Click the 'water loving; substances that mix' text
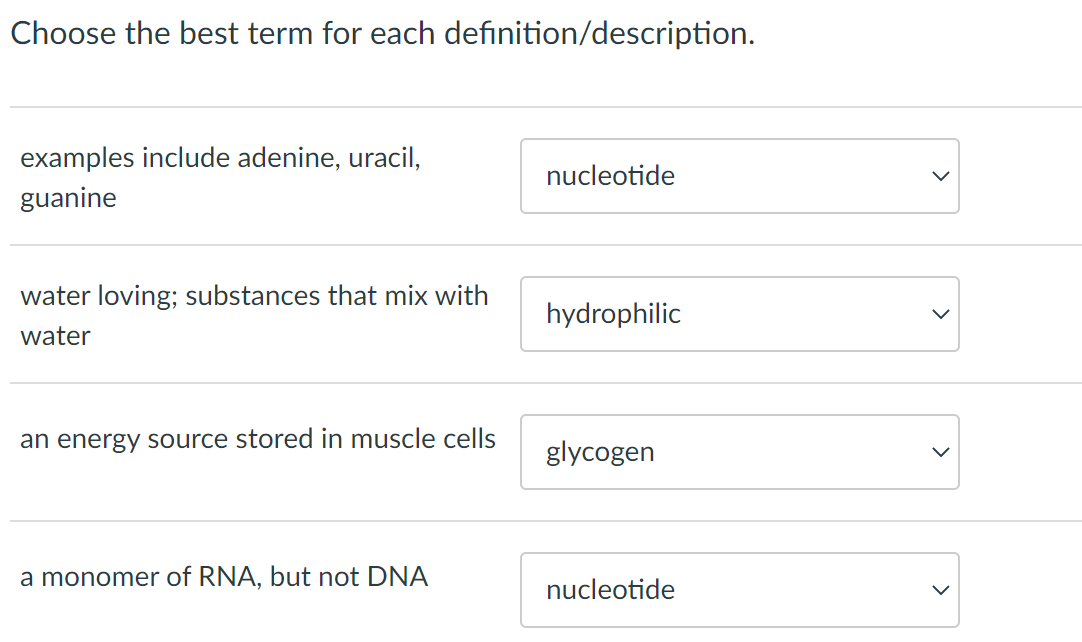1082x642 pixels. tap(254, 296)
